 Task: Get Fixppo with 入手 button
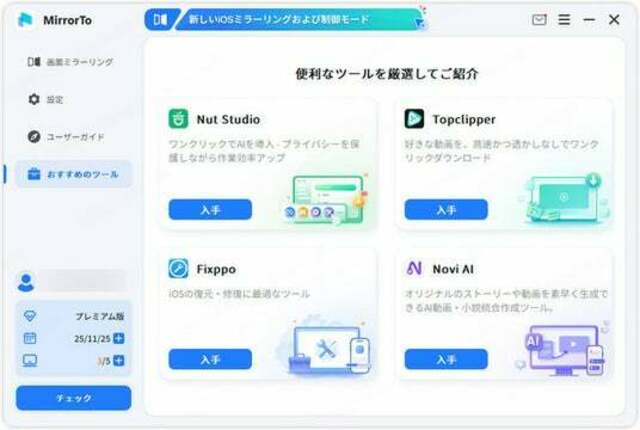click(x=210, y=359)
